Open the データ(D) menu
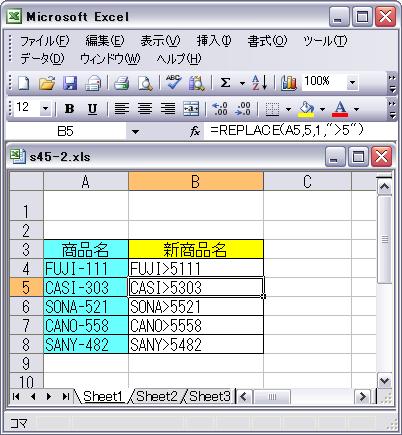402x435 pixels. pos(42,59)
